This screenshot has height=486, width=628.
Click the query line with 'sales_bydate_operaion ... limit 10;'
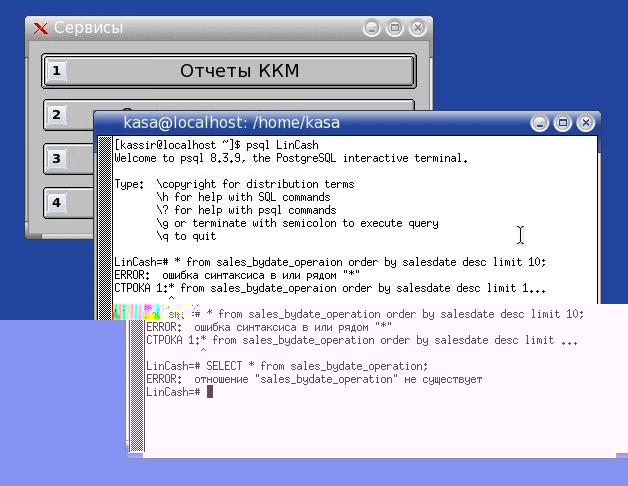[330, 262]
